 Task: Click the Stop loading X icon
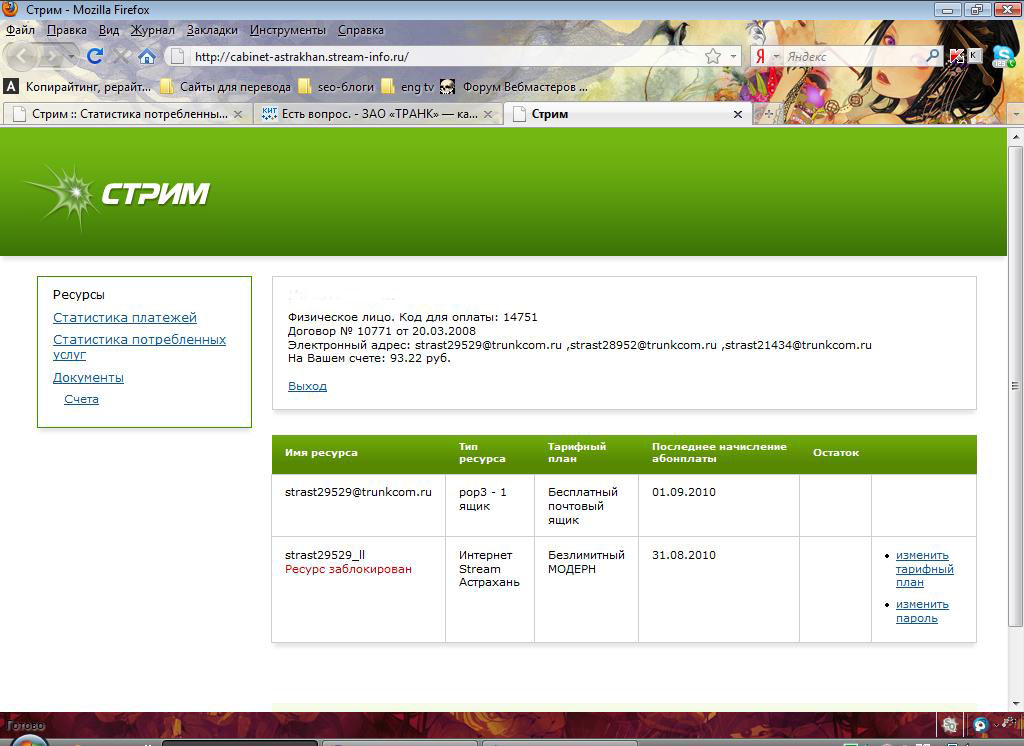tap(121, 57)
